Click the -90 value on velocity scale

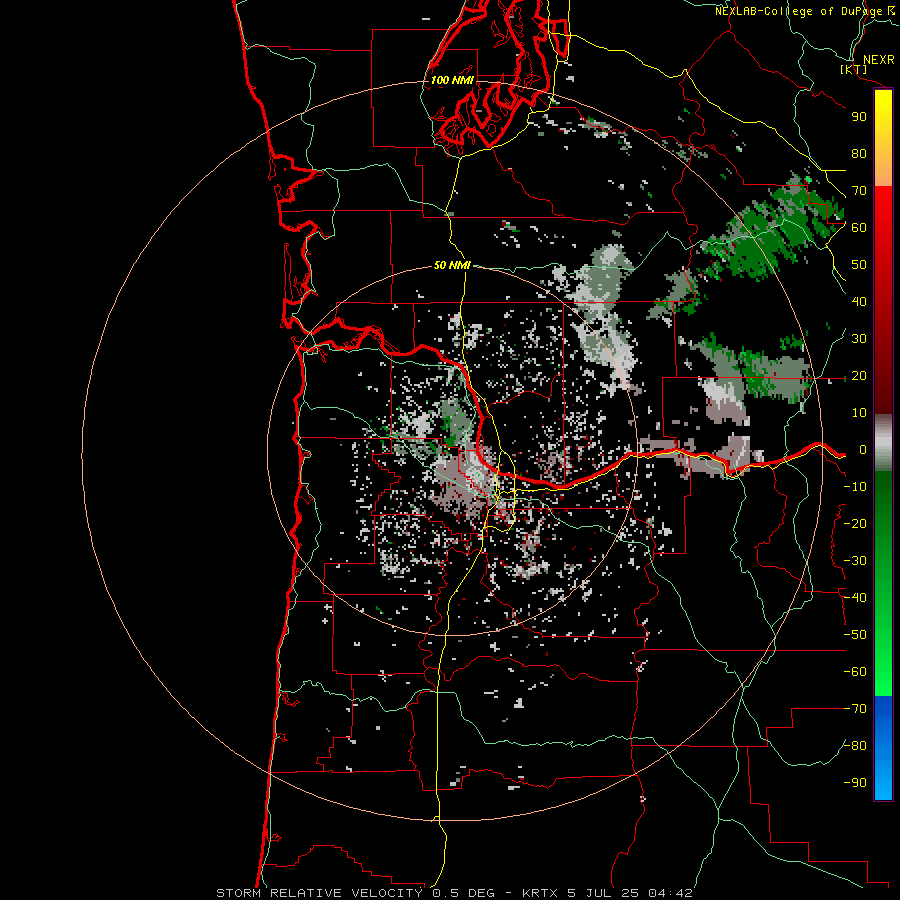click(855, 783)
